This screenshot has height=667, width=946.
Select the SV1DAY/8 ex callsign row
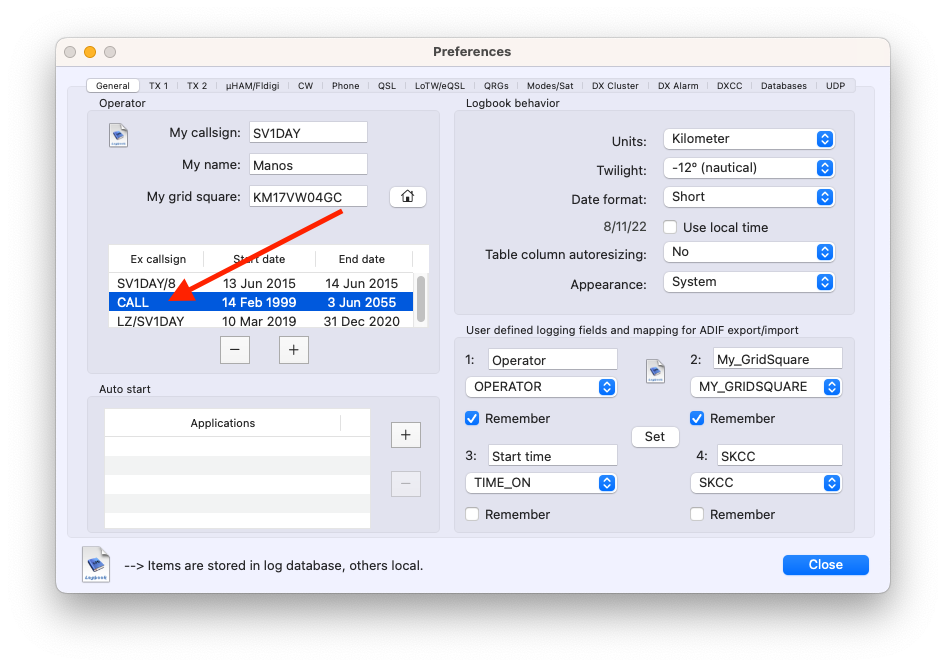[x=261, y=283]
